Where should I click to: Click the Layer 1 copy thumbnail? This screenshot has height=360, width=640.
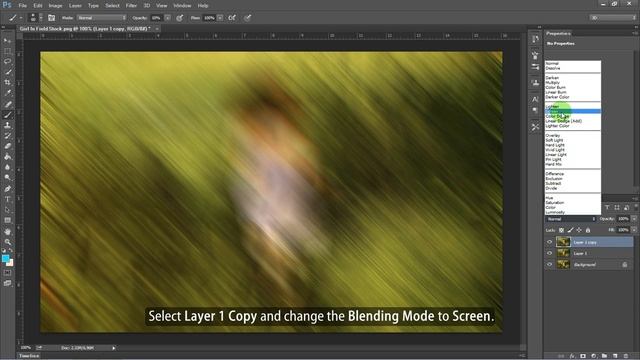tap(563, 242)
